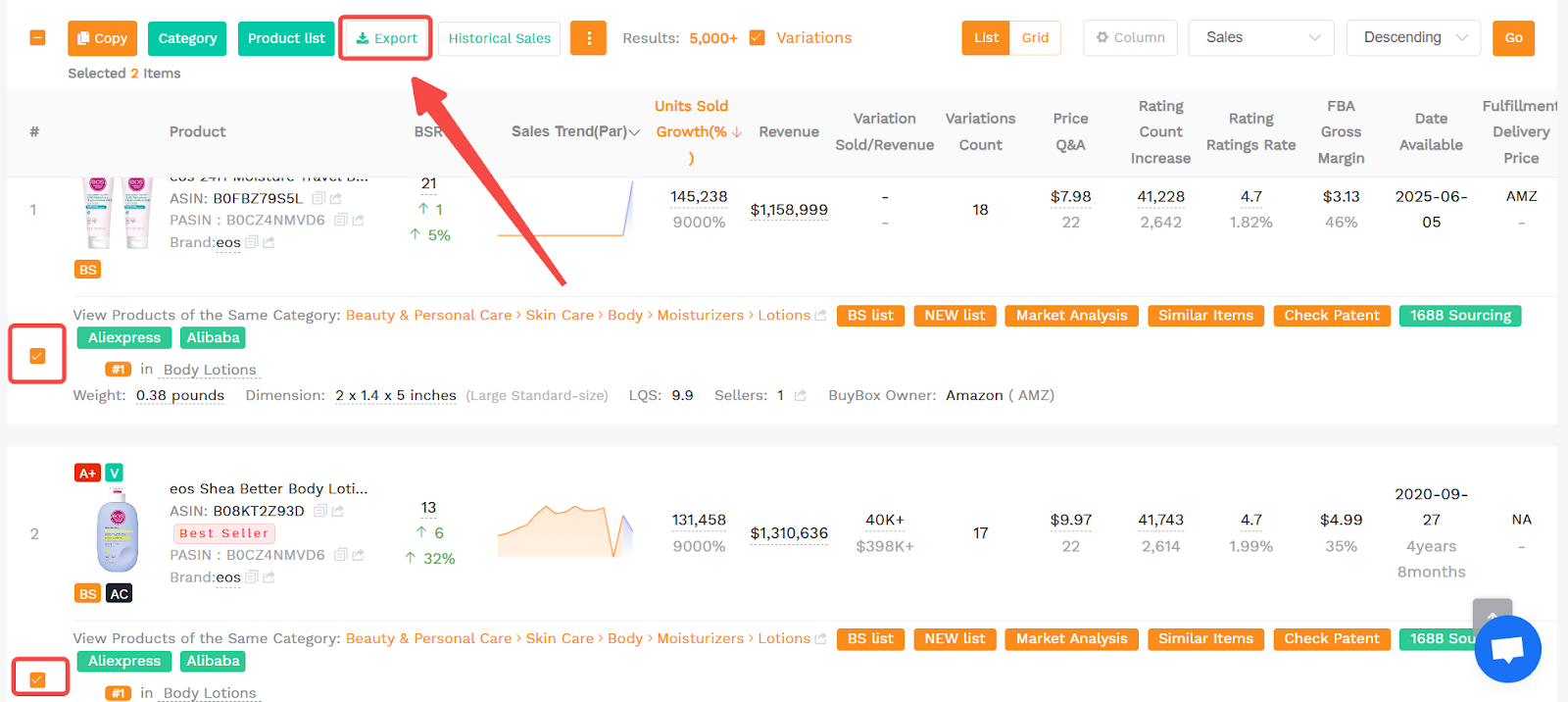This screenshot has width=1568, height=702.
Task: Expand the Sales Trend(Par) column dropdown
Action: tap(634, 131)
